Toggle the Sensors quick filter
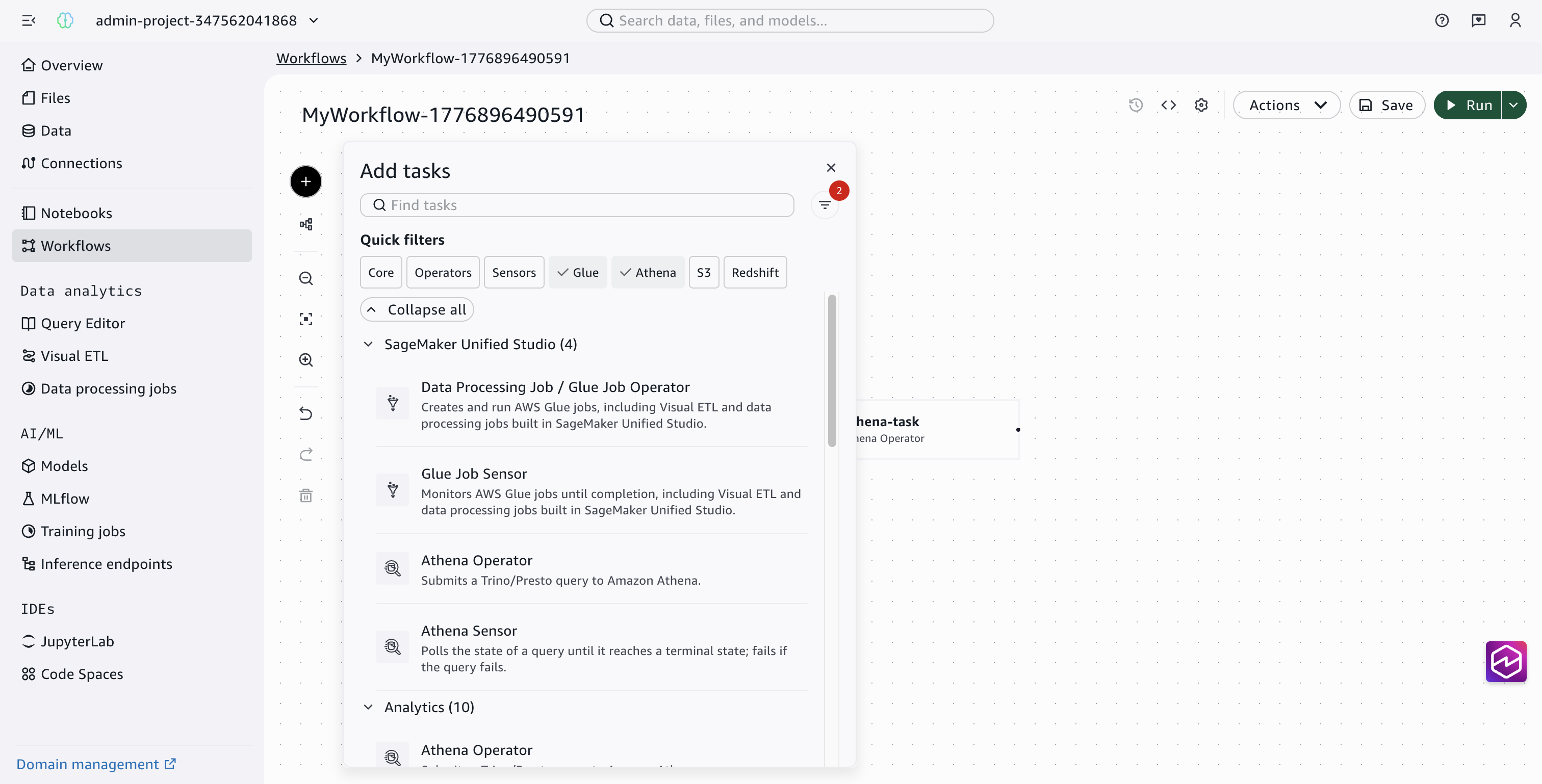The height and width of the screenshot is (784, 1542). pos(513,272)
